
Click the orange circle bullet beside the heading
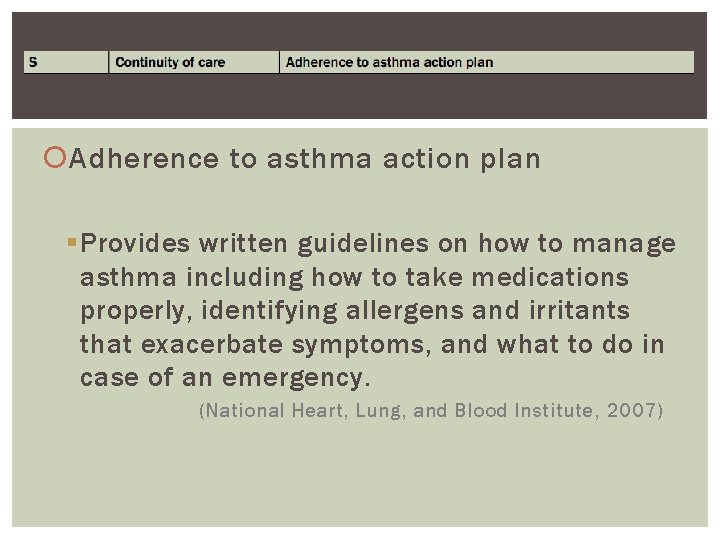coord(55,157)
